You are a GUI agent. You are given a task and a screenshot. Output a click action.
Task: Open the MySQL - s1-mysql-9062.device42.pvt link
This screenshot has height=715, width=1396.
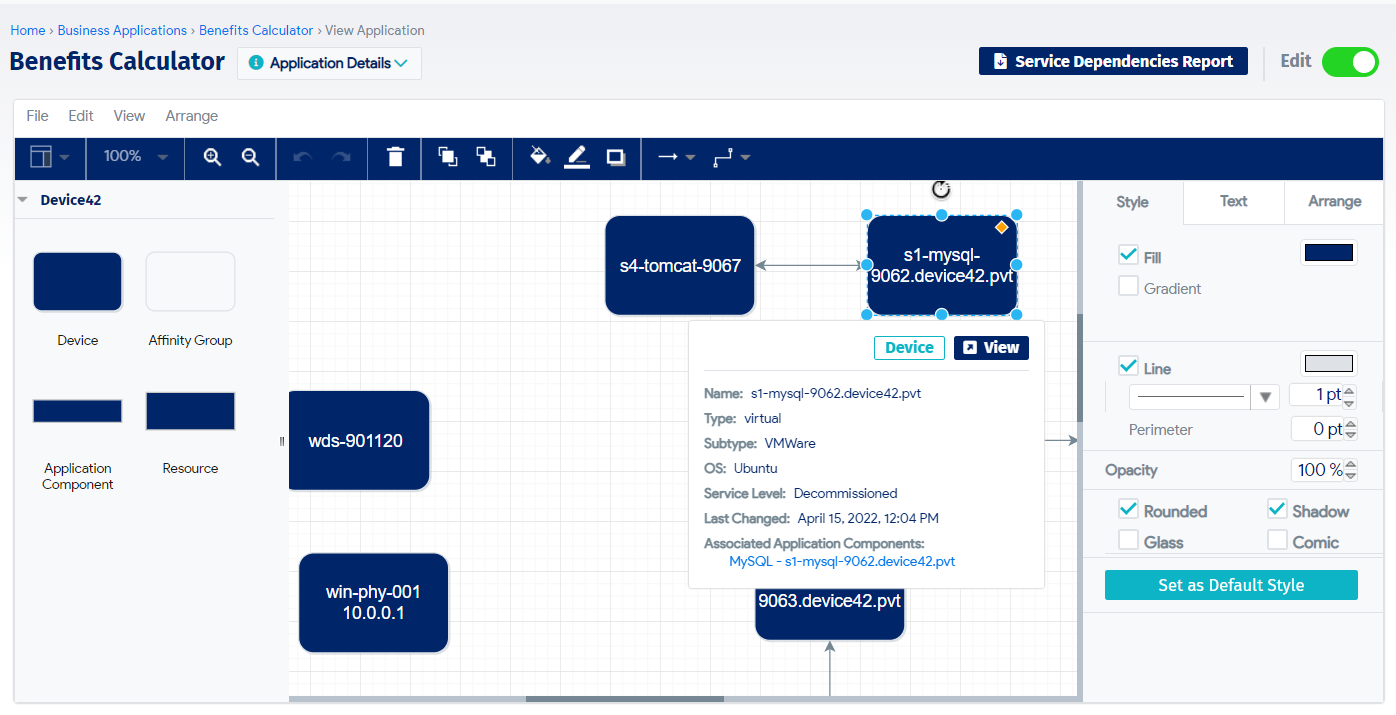(x=841, y=562)
